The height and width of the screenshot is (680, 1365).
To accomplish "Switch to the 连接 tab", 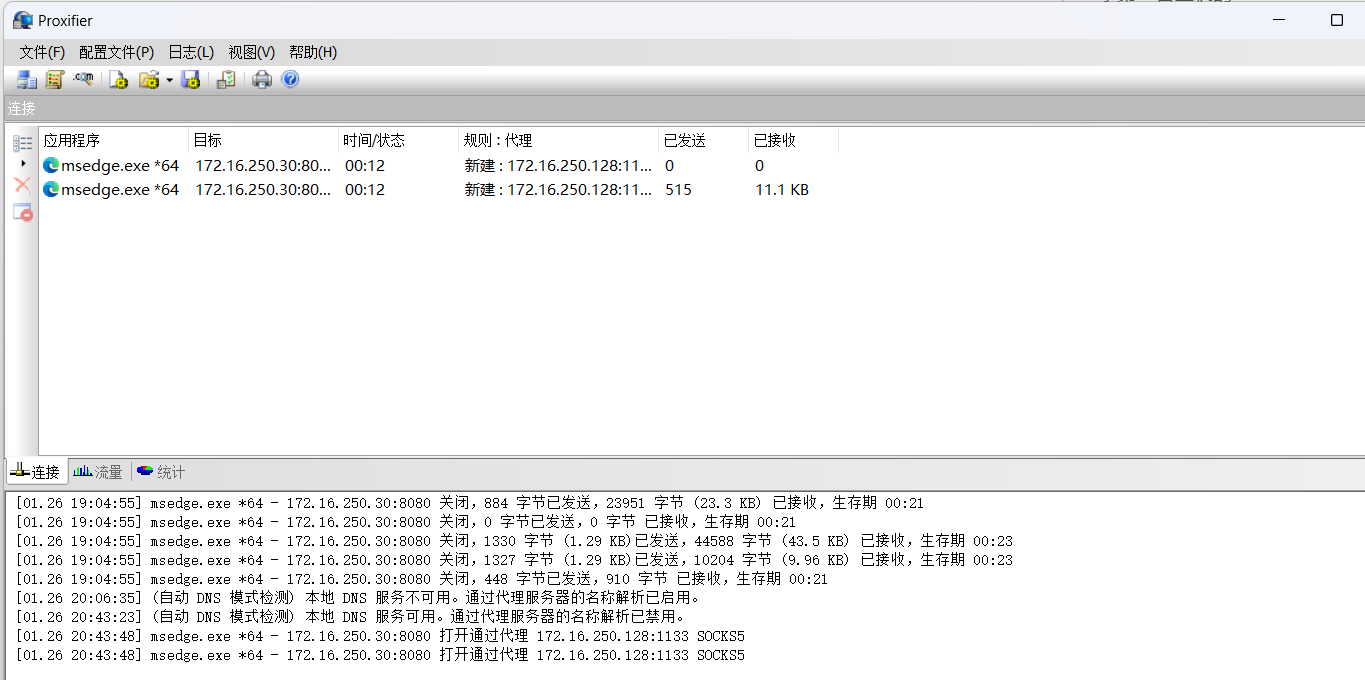I will click(x=36, y=472).
